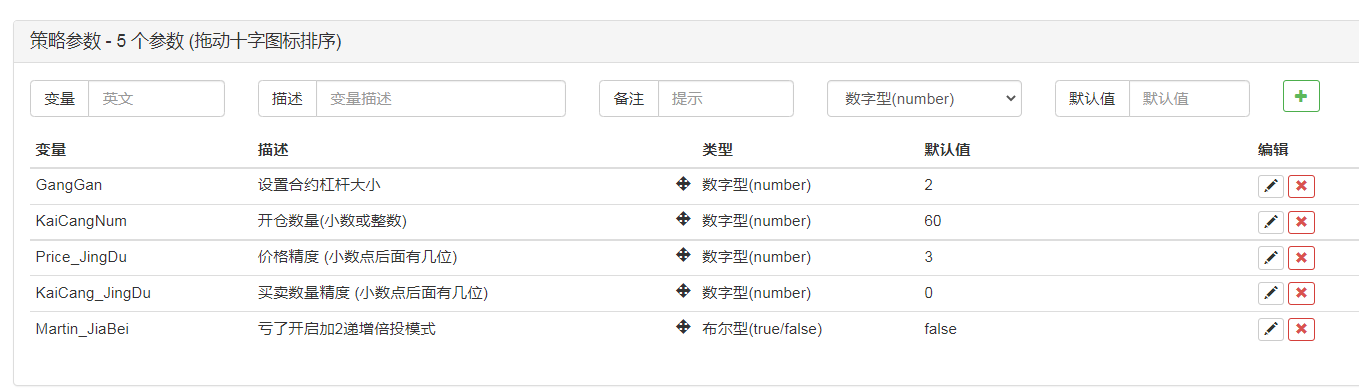Remove the Price_JingDu parameter
Image resolution: width=1359 pixels, height=391 pixels.
pyautogui.click(x=1301, y=258)
